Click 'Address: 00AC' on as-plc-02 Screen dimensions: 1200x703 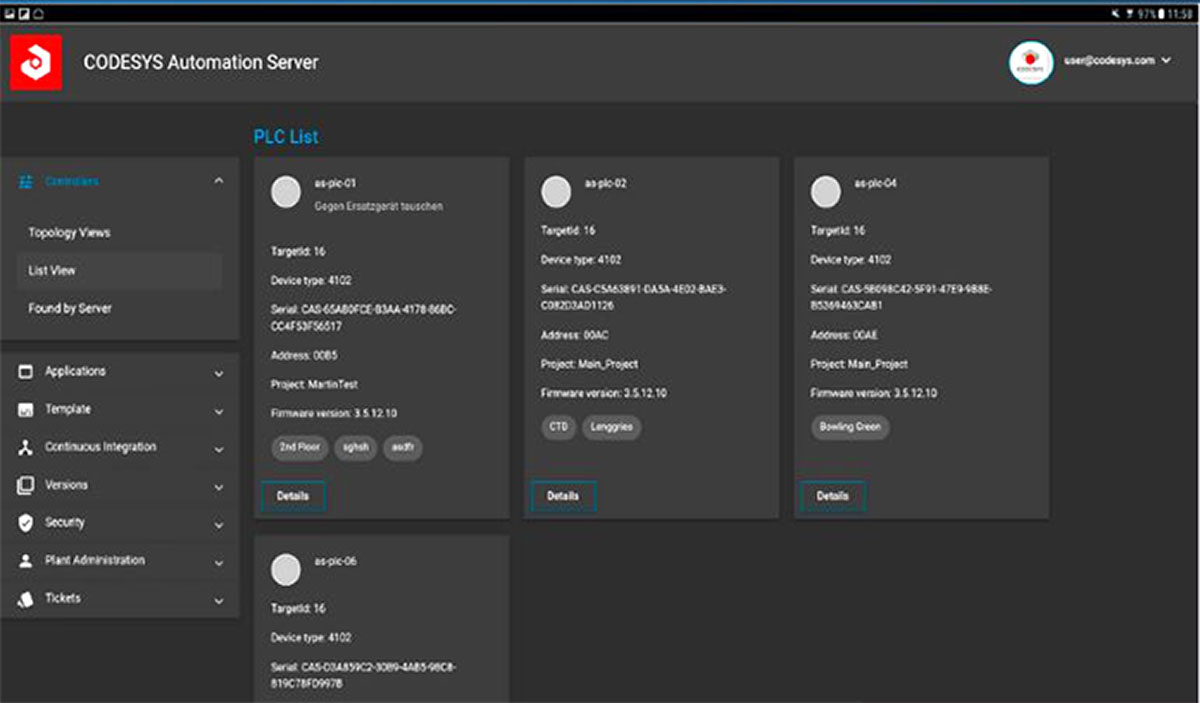(x=576, y=335)
